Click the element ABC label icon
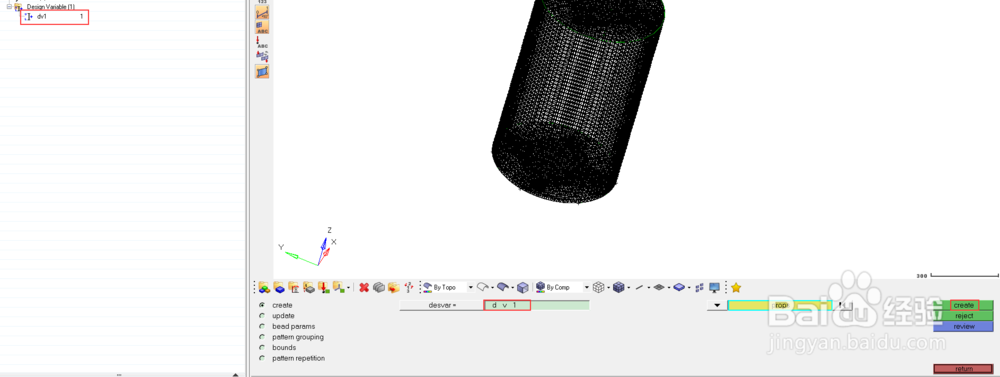The image size is (1000, 377). (x=261, y=27)
